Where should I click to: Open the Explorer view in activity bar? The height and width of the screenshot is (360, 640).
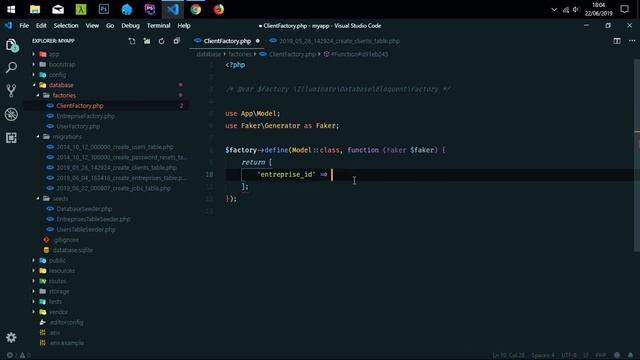tap(11, 45)
